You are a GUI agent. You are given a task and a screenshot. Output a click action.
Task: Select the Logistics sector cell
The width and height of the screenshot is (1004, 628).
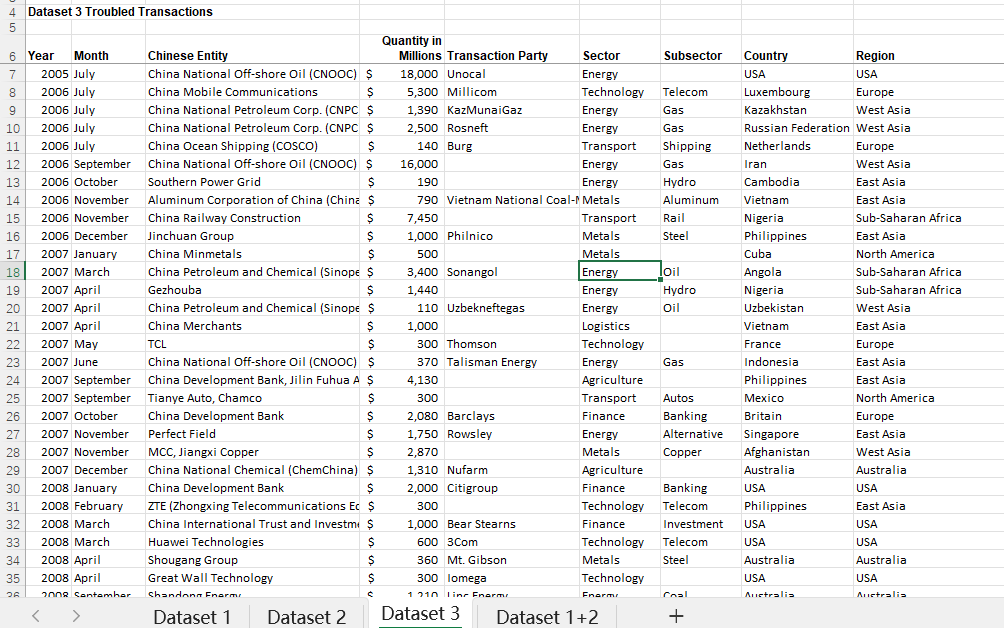pos(620,326)
